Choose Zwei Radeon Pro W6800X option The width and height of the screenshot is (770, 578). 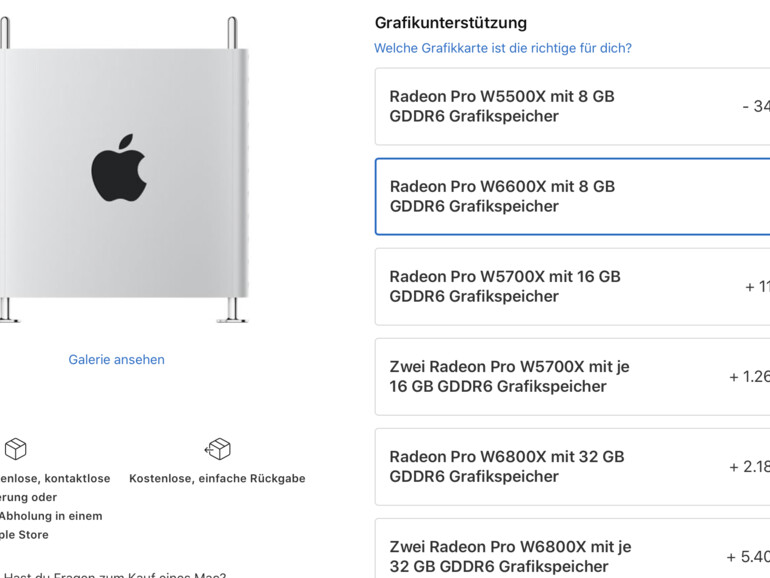[x=573, y=549]
